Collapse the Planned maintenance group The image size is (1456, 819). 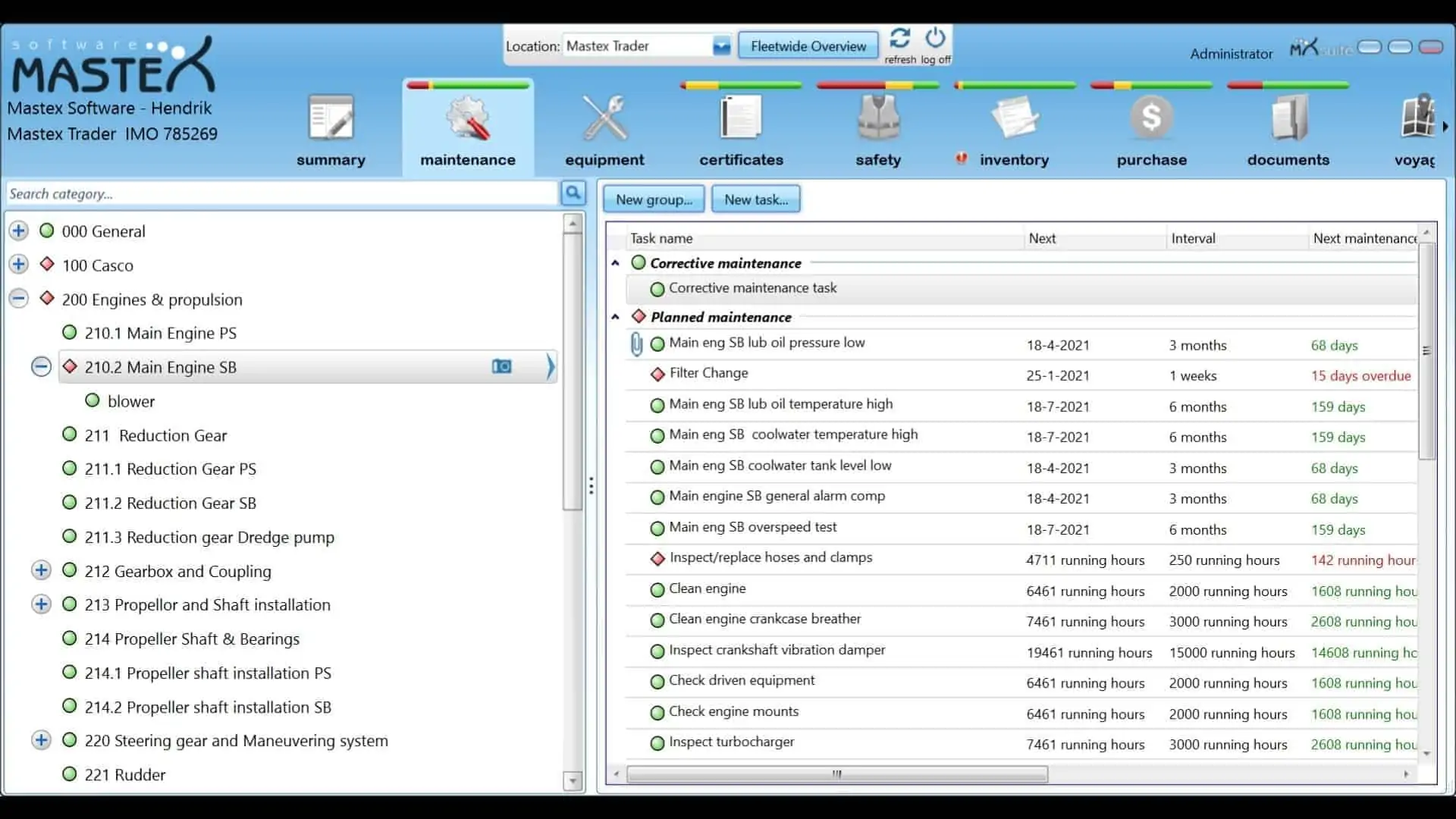[x=616, y=317]
